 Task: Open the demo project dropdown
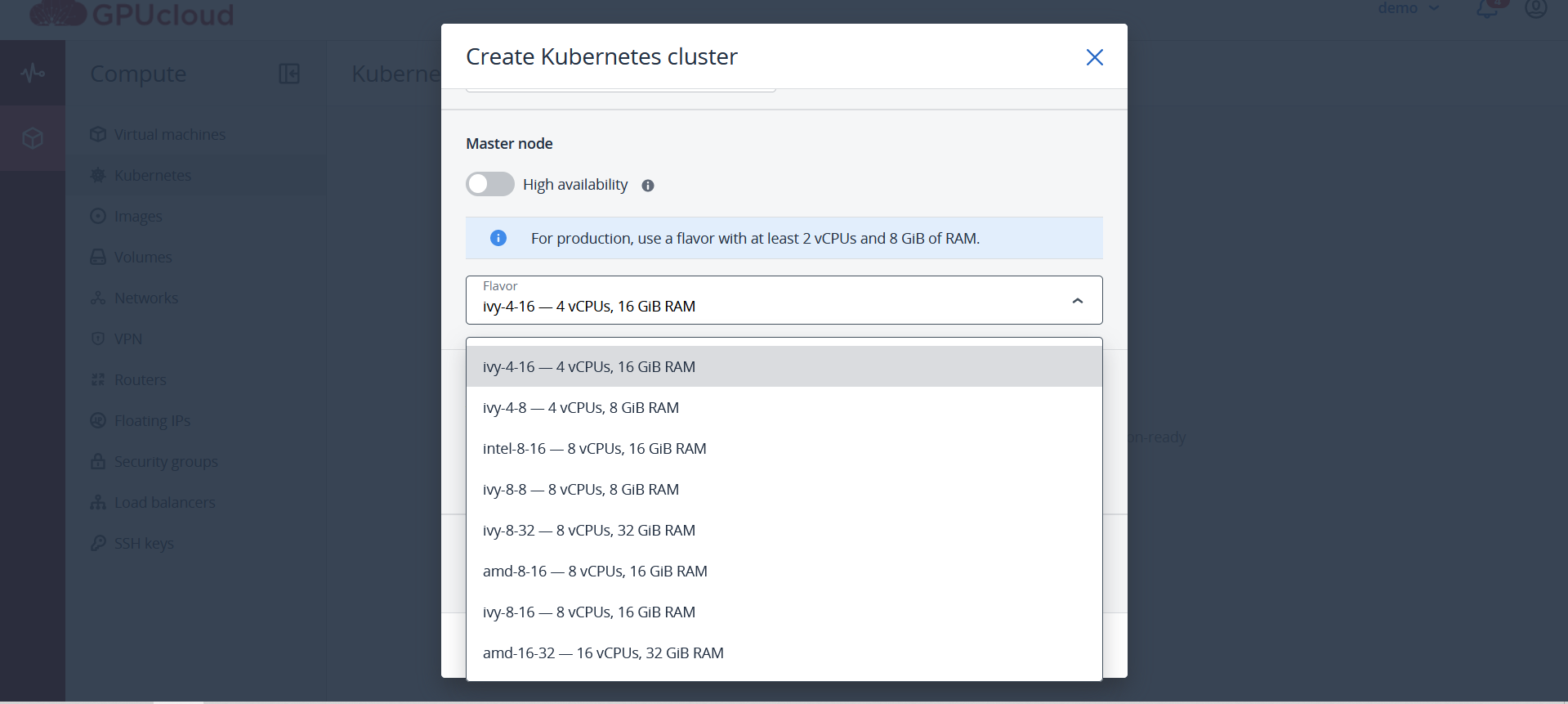(x=1409, y=8)
